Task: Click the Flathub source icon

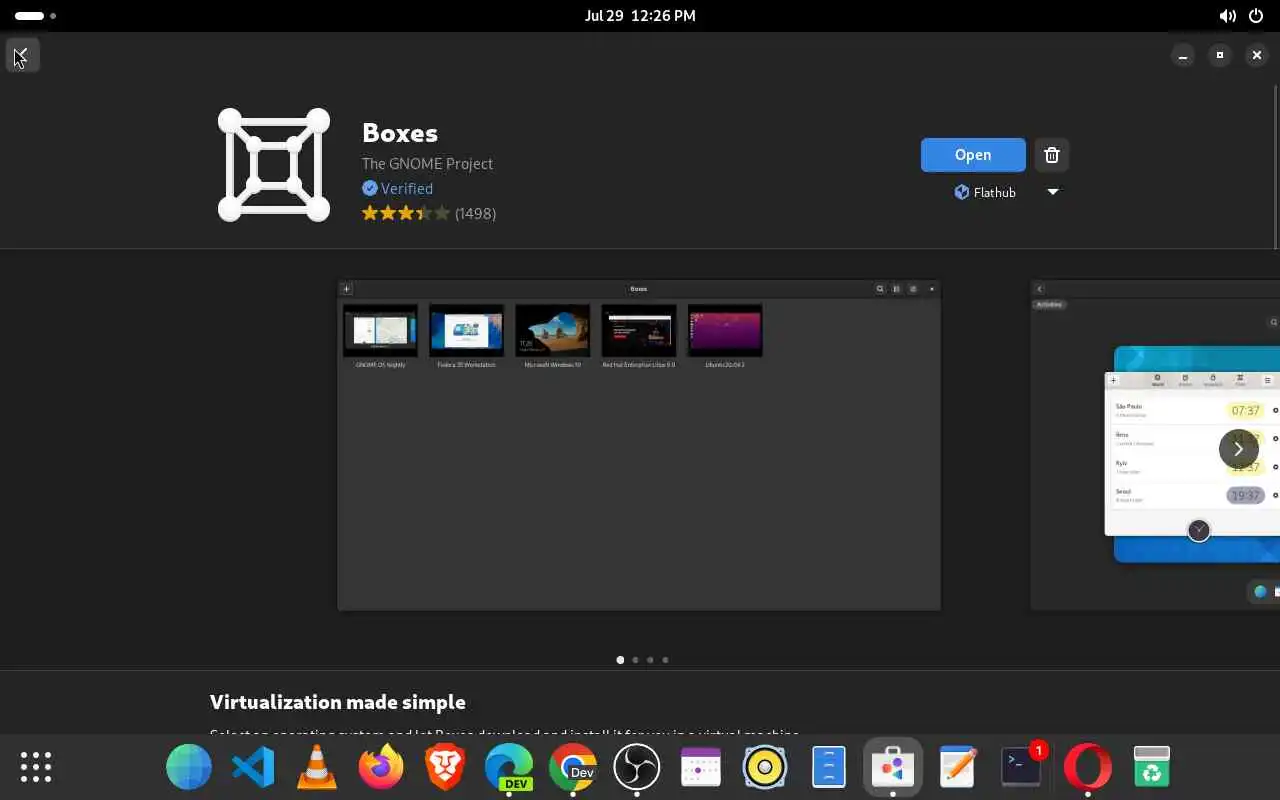Action: [x=962, y=192]
